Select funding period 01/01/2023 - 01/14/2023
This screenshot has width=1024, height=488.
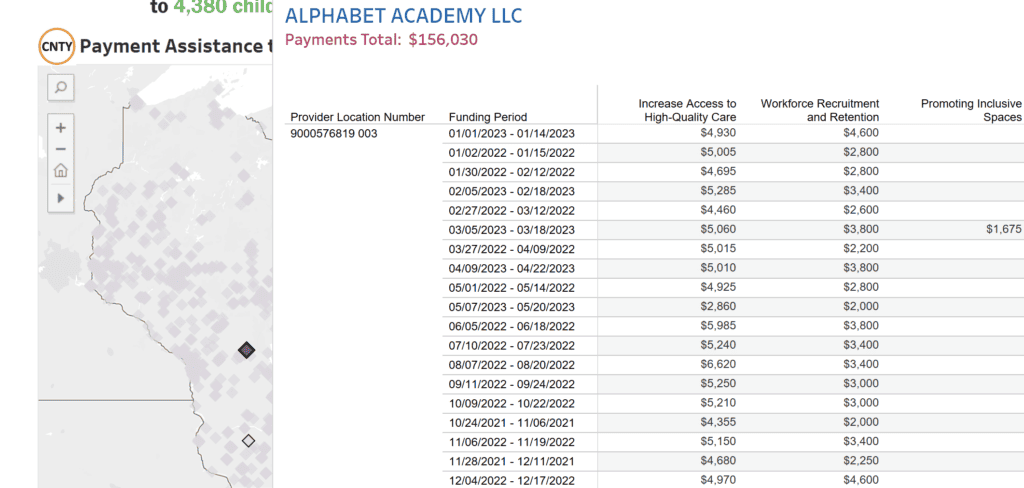[x=512, y=133]
